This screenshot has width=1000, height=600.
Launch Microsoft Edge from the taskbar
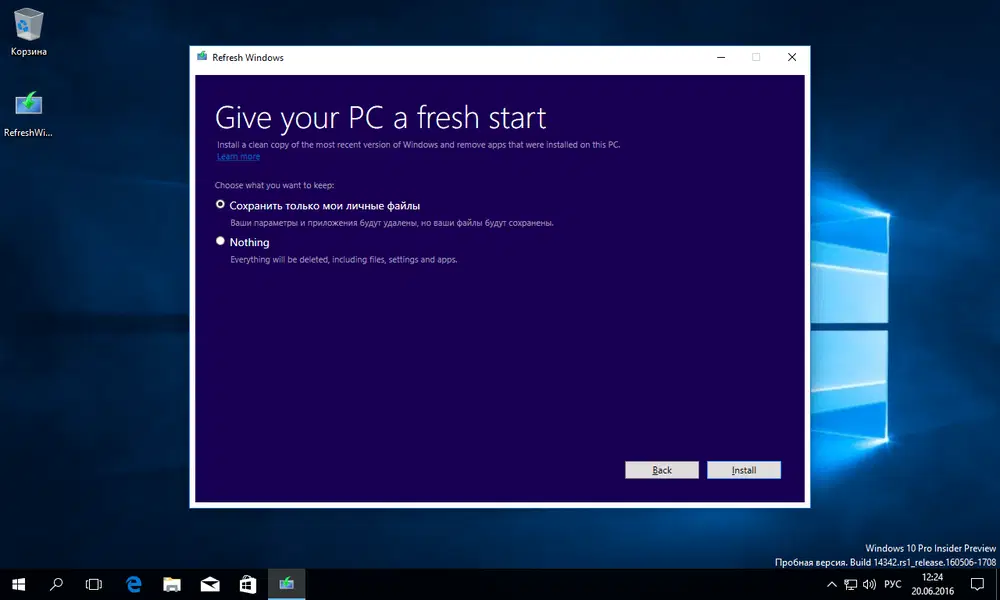click(134, 584)
